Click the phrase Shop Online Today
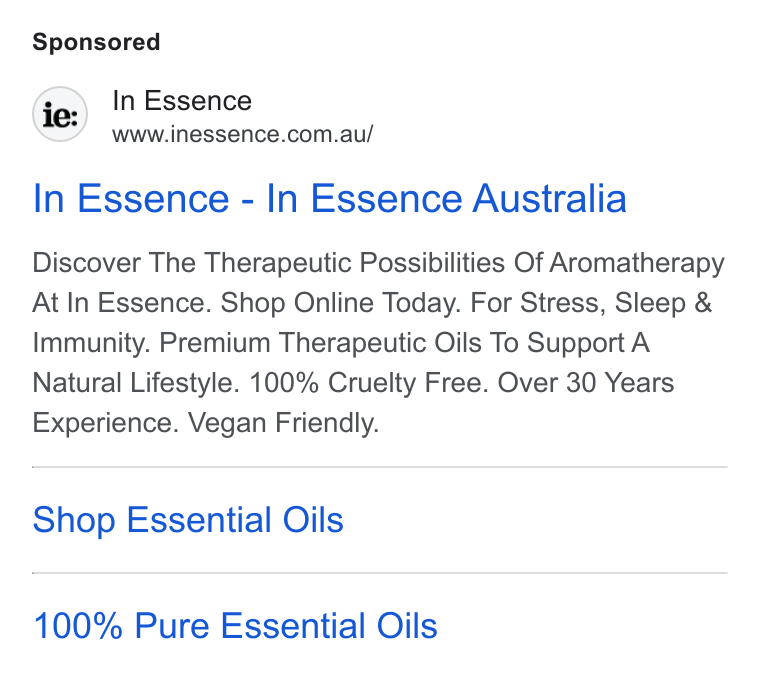The height and width of the screenshot is (678, 760). pos(341,303)
